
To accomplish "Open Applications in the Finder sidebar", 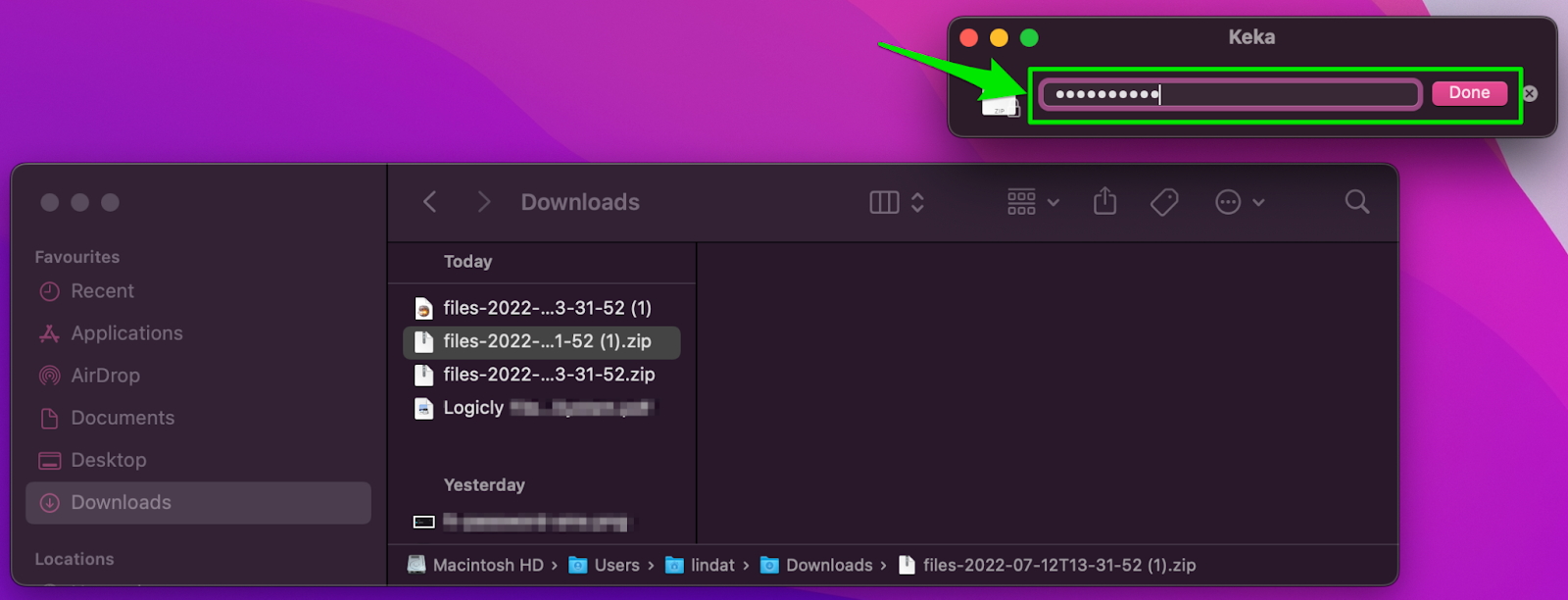I will click(x=198, y=333).
